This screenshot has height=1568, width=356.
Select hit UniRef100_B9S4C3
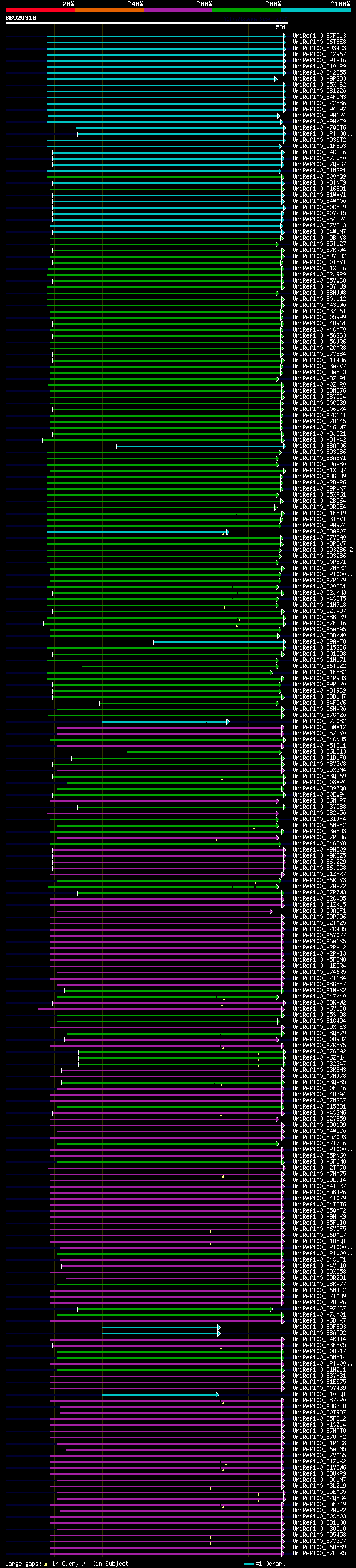click(319, 48)
